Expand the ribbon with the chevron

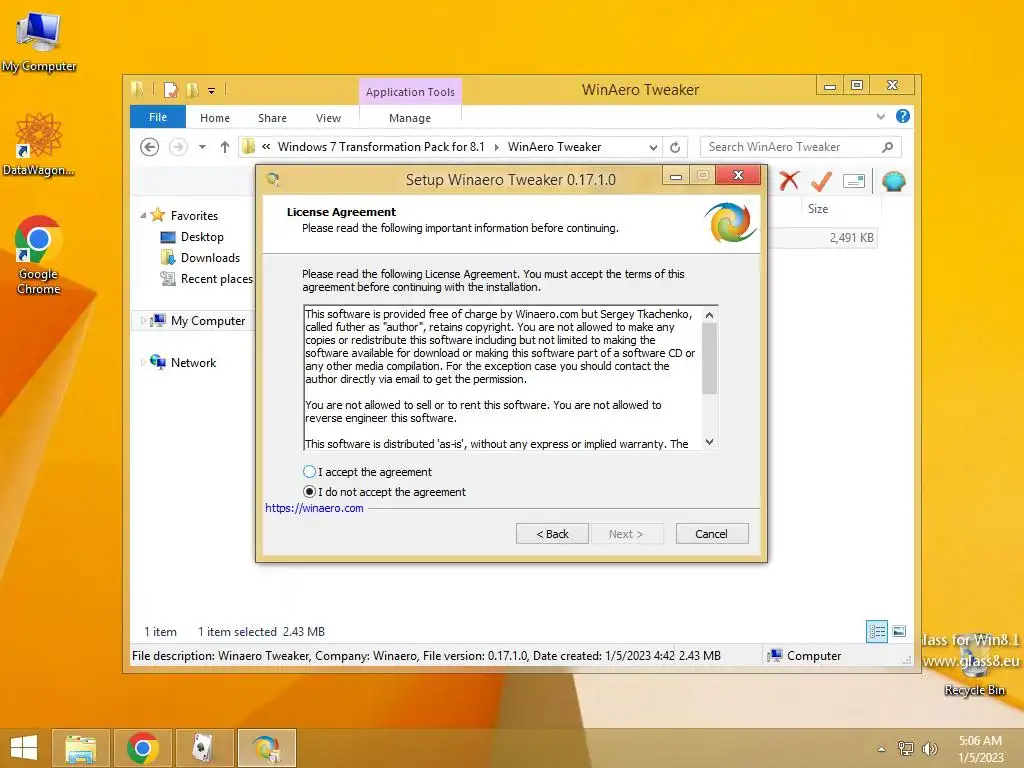pyautogui.click(x=880, y=116)
